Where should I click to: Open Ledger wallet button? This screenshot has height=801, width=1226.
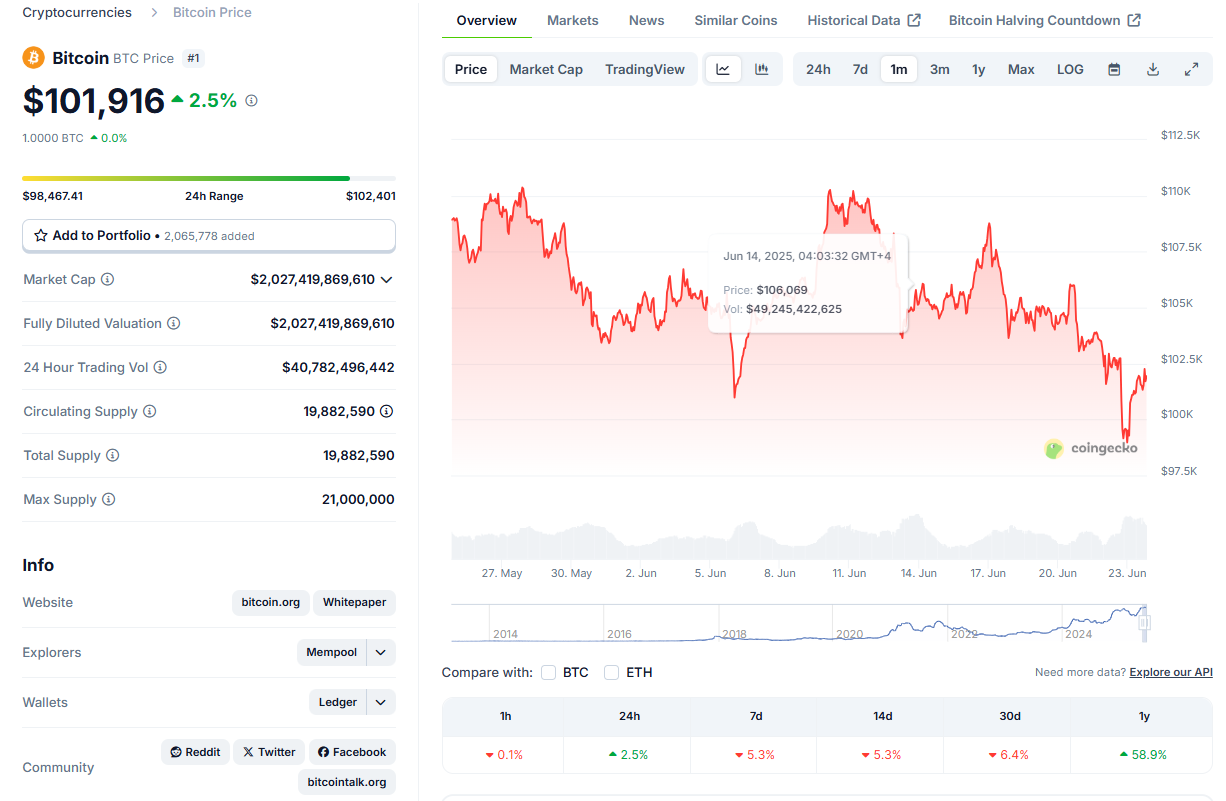338,702
